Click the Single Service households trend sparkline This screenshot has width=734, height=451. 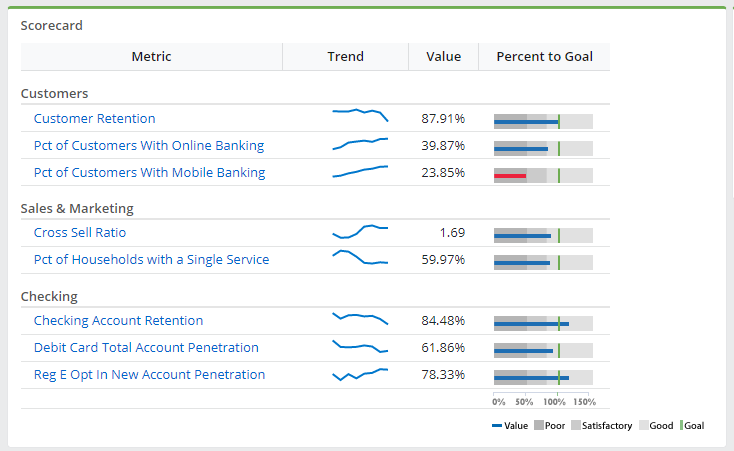(360, 257)
